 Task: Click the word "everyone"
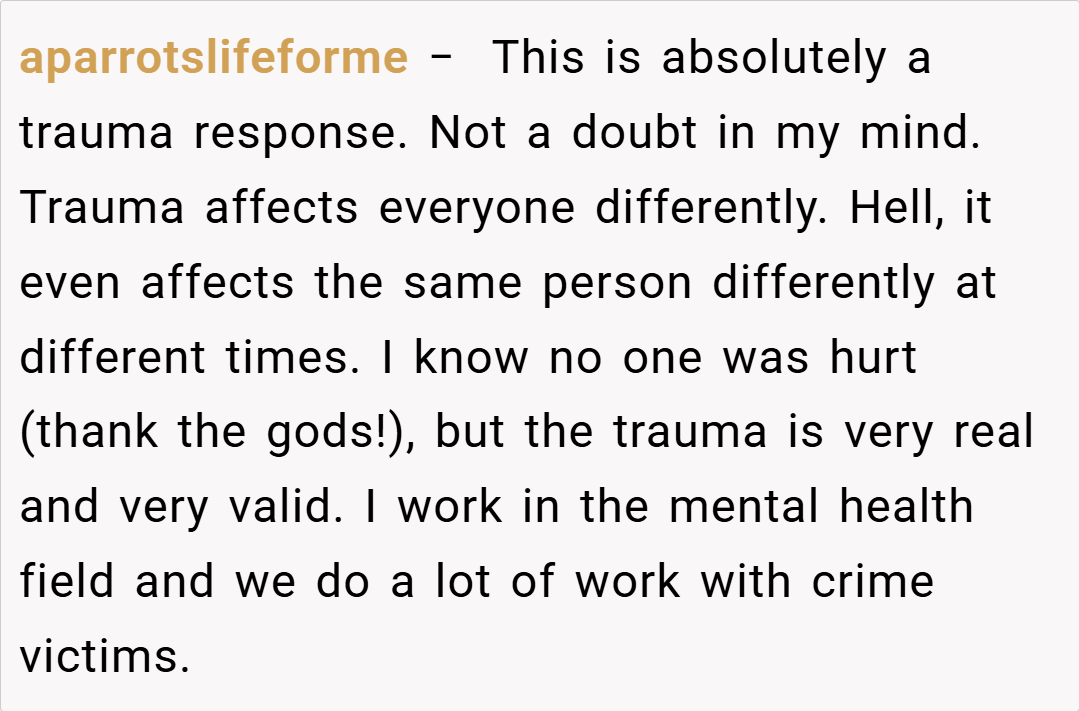click(x=477, y=208)
